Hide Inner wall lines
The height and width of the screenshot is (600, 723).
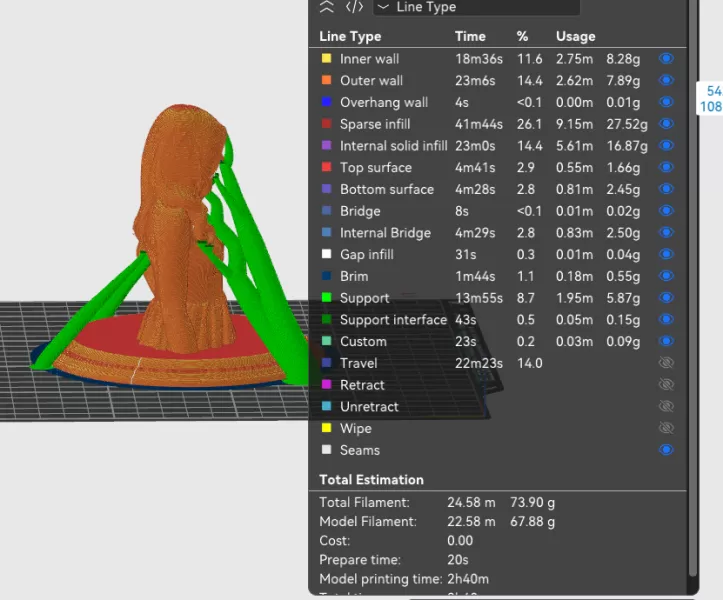pyautogui.click(x=666, y=59)
